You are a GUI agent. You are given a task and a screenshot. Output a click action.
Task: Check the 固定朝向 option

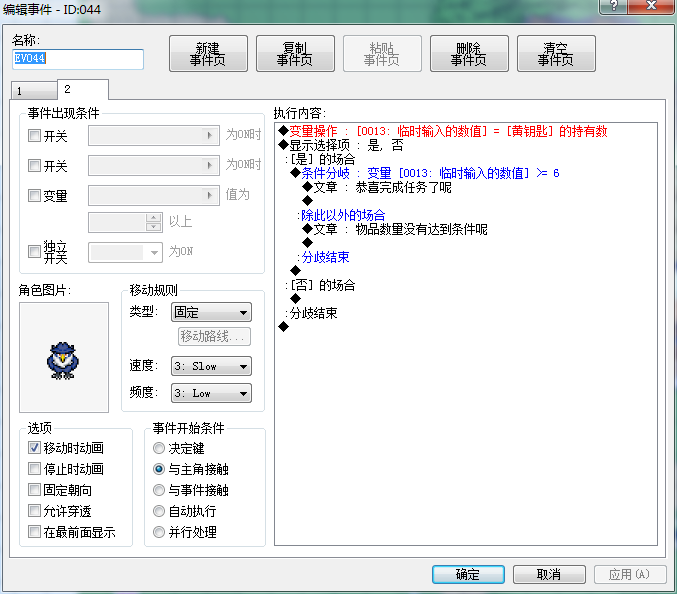click(x=34, y=490)
